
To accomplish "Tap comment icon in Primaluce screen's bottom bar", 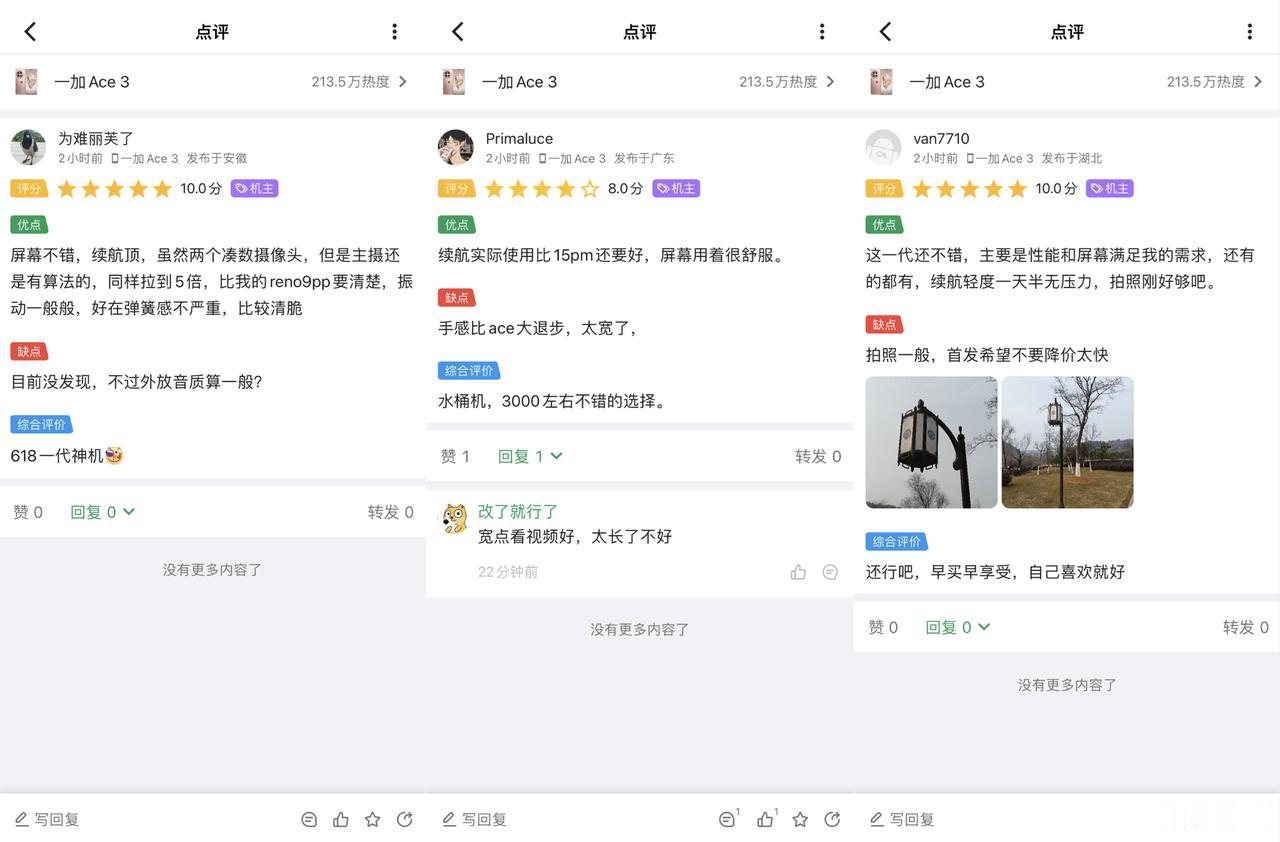I will pos(728,819).
